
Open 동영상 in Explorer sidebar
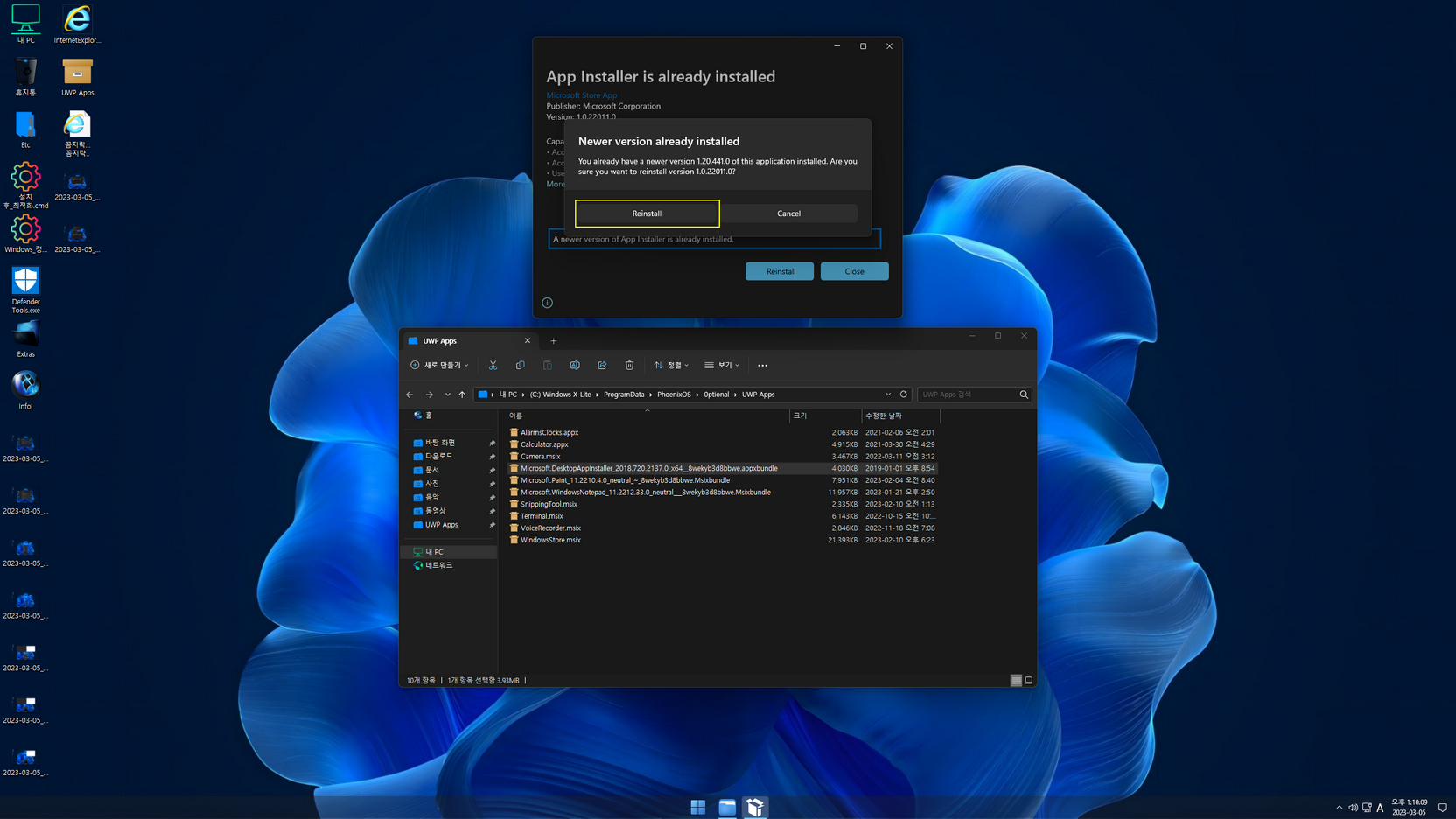pyautogui.click(x=436, y=511)
